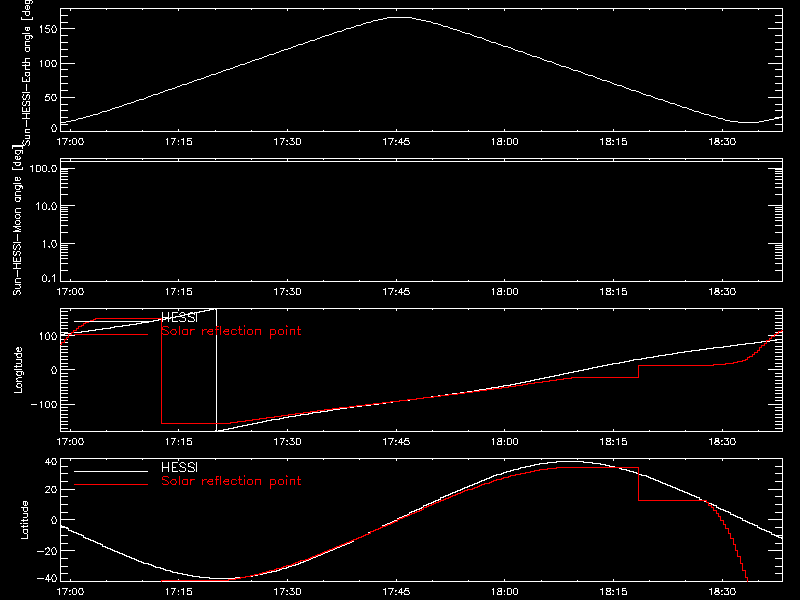Click 17:00 time label under Longitude plot

(70, 442)
